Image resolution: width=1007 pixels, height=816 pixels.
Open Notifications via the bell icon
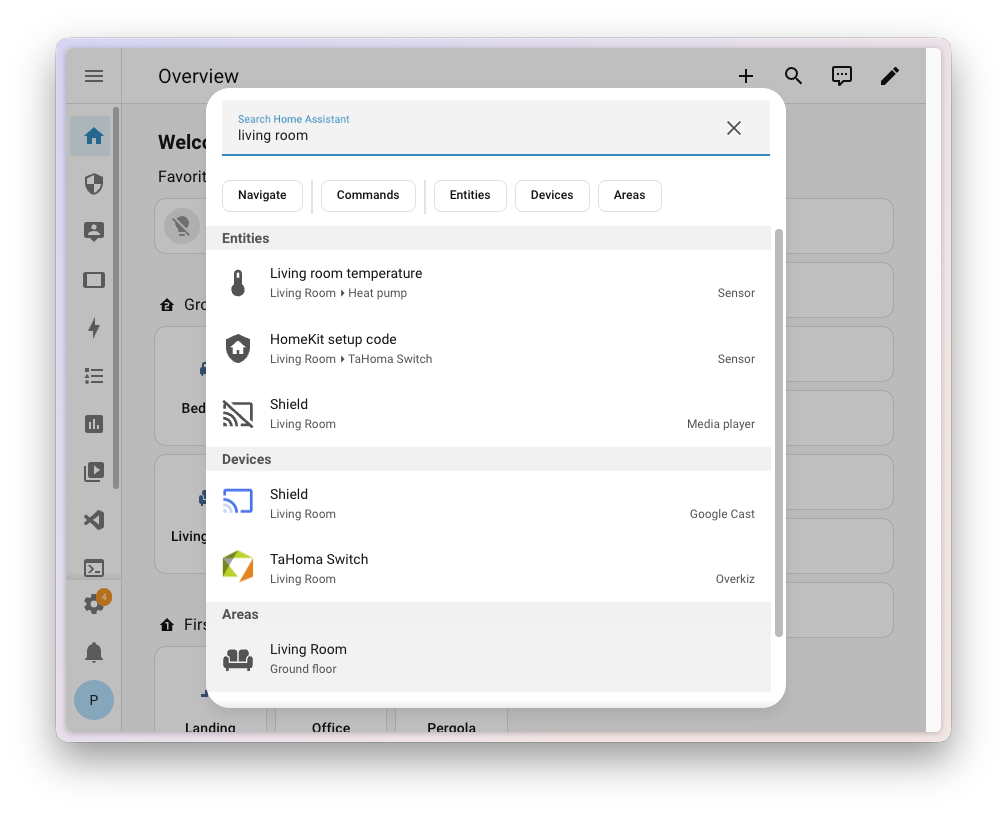pos(93,652)
